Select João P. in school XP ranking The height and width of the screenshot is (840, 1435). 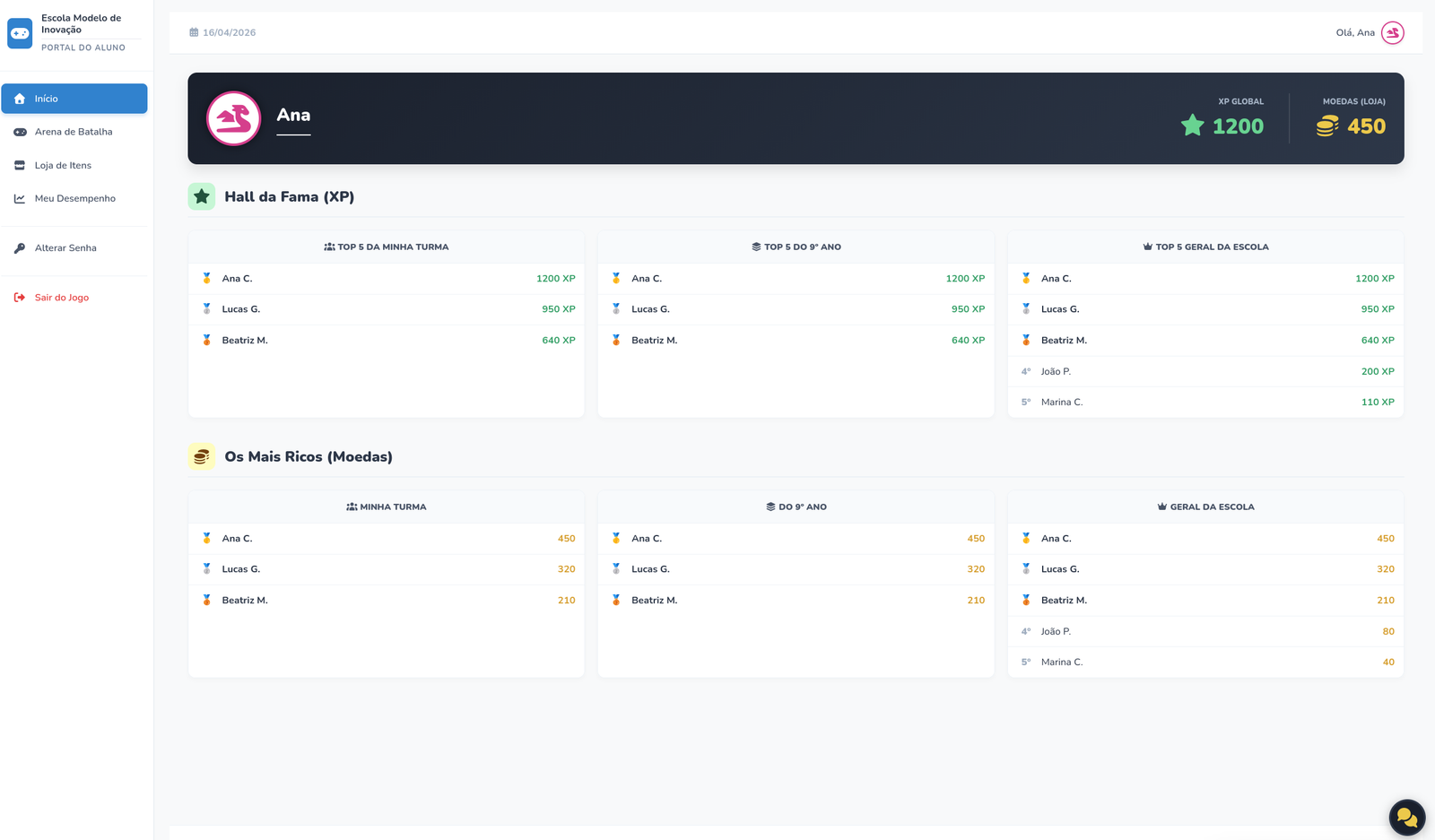(1056, 371)
